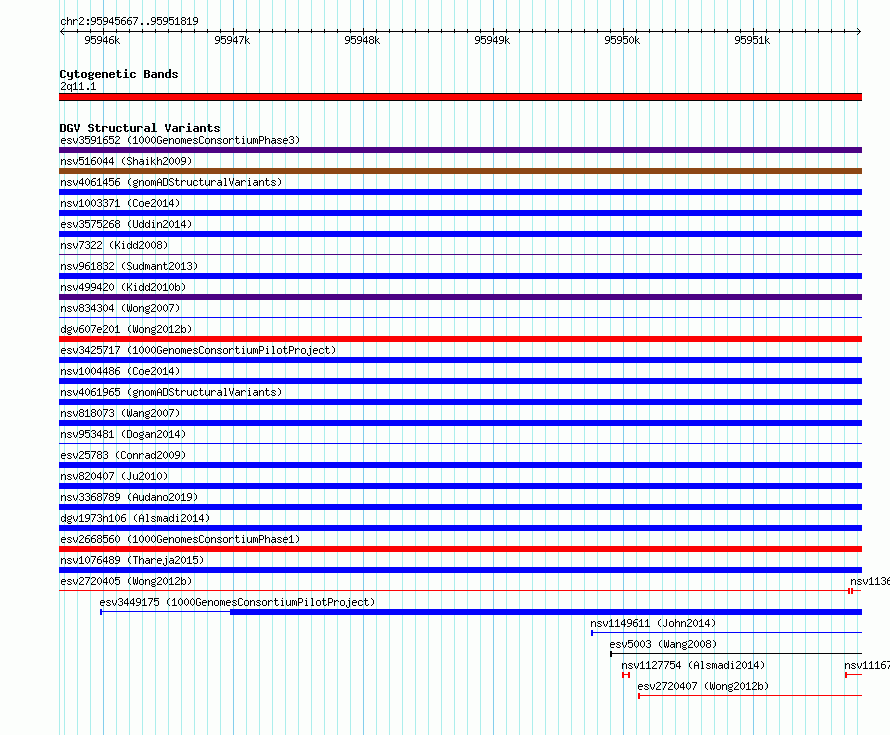Click the nsv1004486 (Coe2014) label

[x=120, y=371]
